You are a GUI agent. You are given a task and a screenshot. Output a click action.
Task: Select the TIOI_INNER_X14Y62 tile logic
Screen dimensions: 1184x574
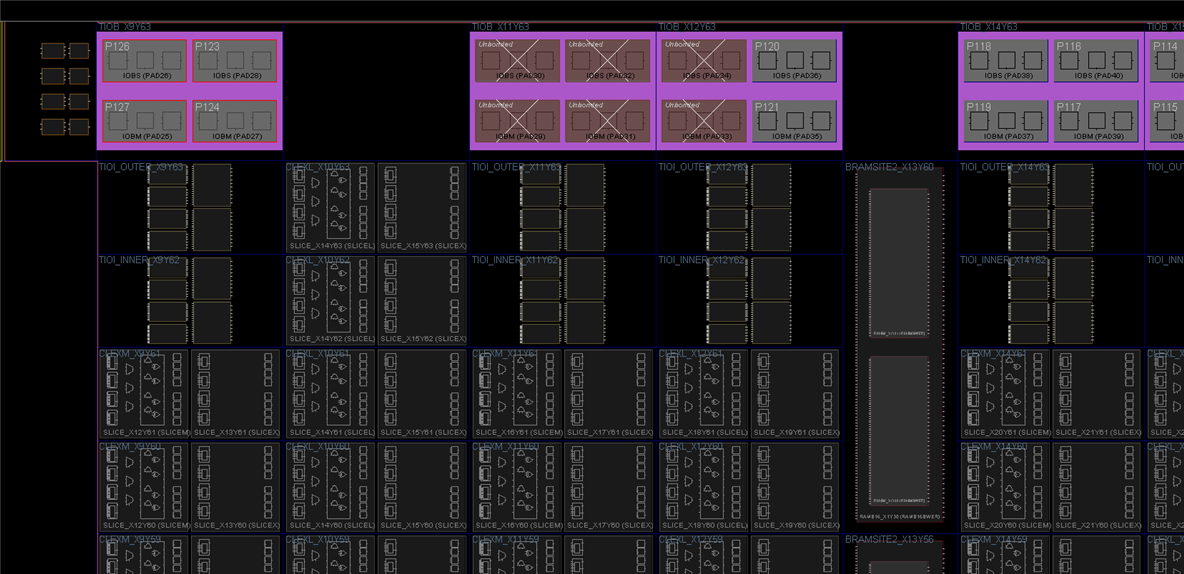coord(1051,301)
